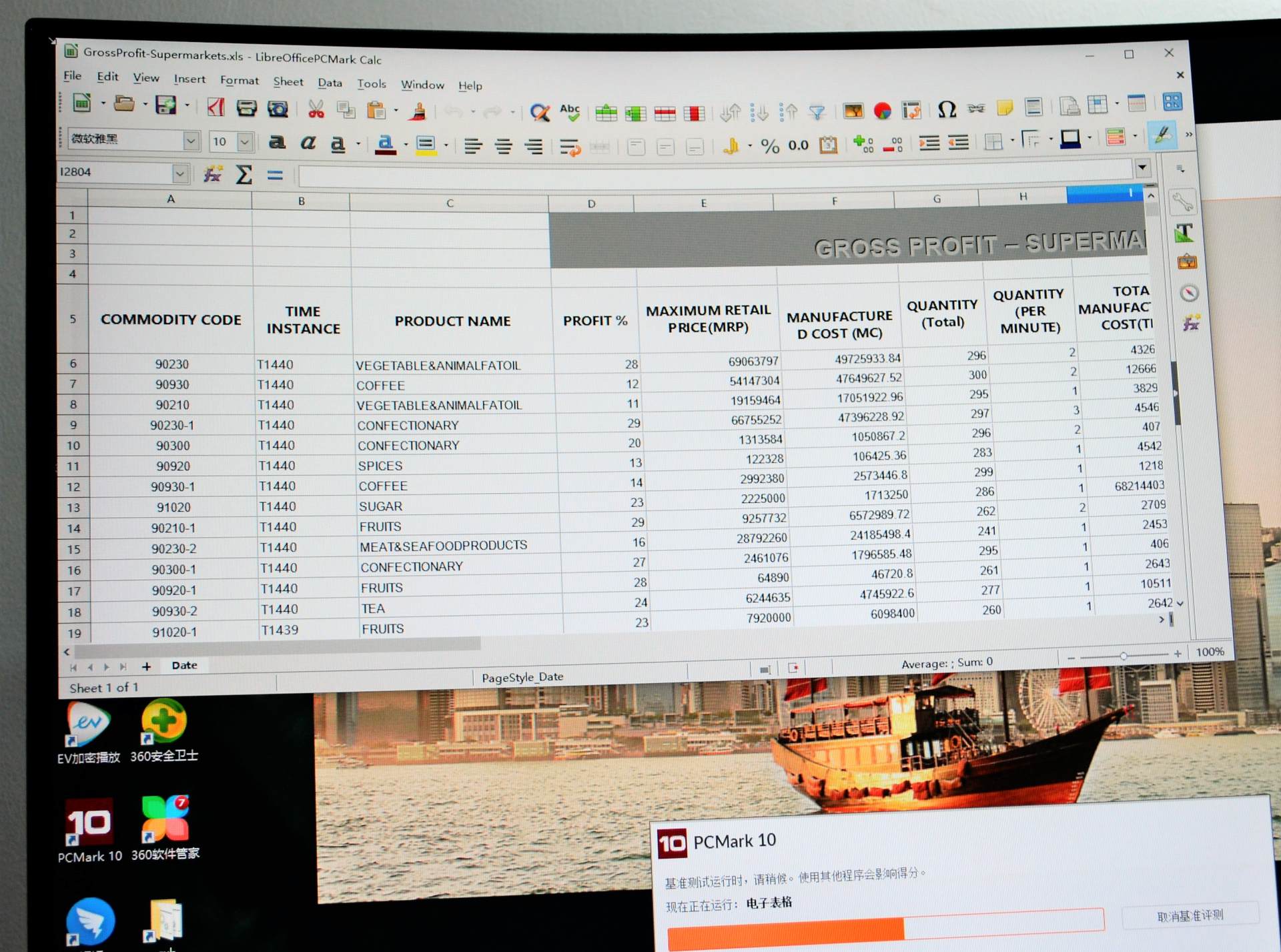
Task: Click the Cut scissors icon
Action: coord(316,109)
